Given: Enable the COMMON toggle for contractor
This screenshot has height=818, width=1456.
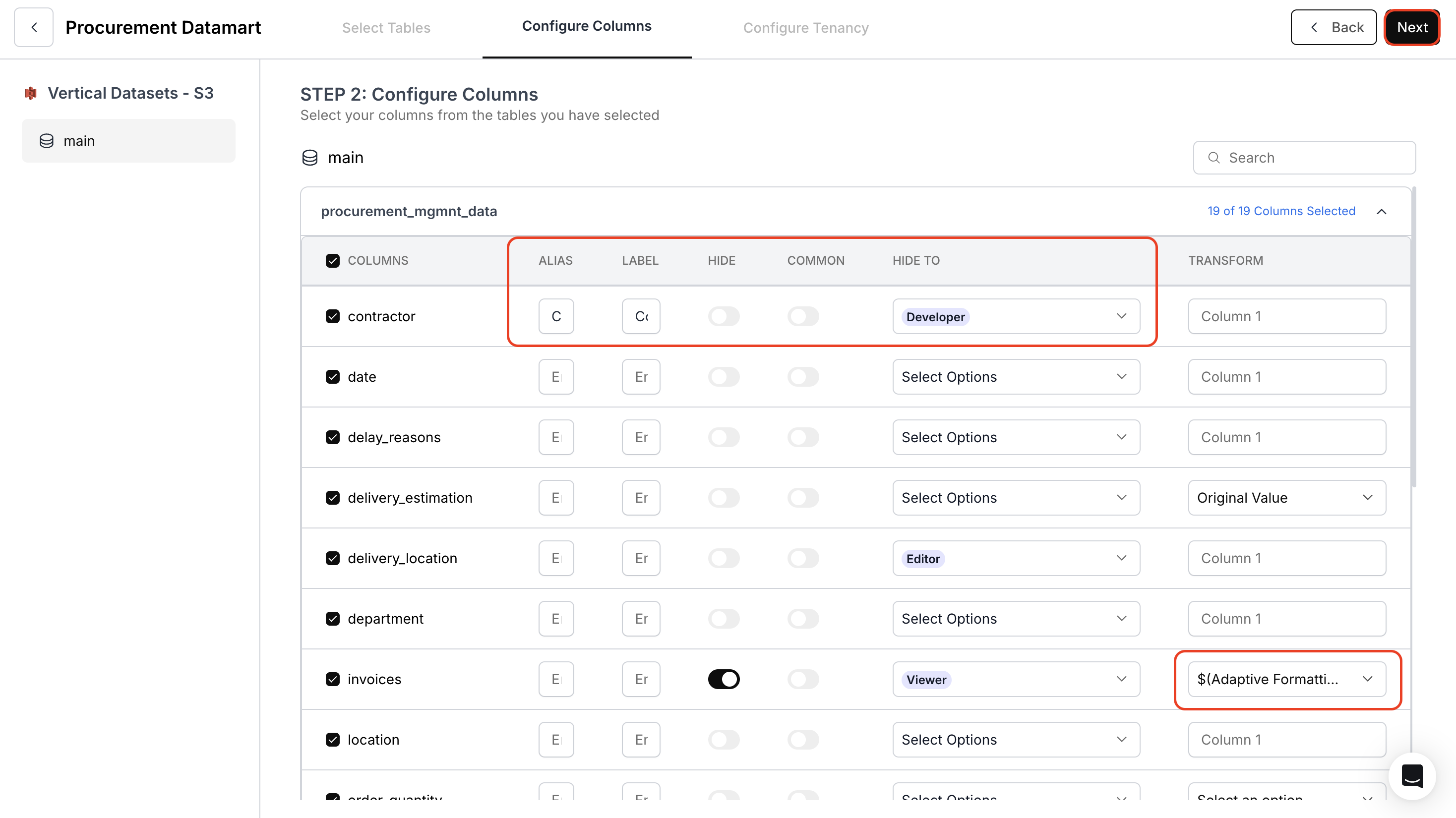Looking at the screenshot, I should [803, 316].
